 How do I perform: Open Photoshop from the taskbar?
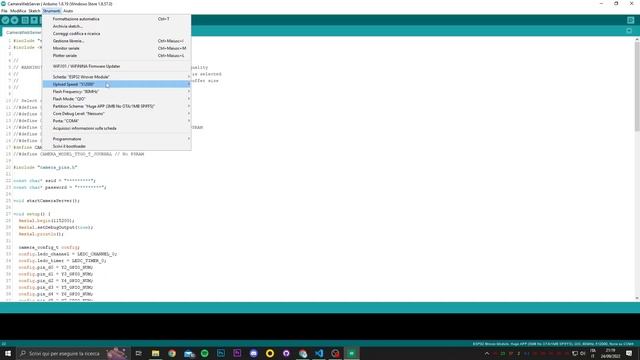(221, 353)
